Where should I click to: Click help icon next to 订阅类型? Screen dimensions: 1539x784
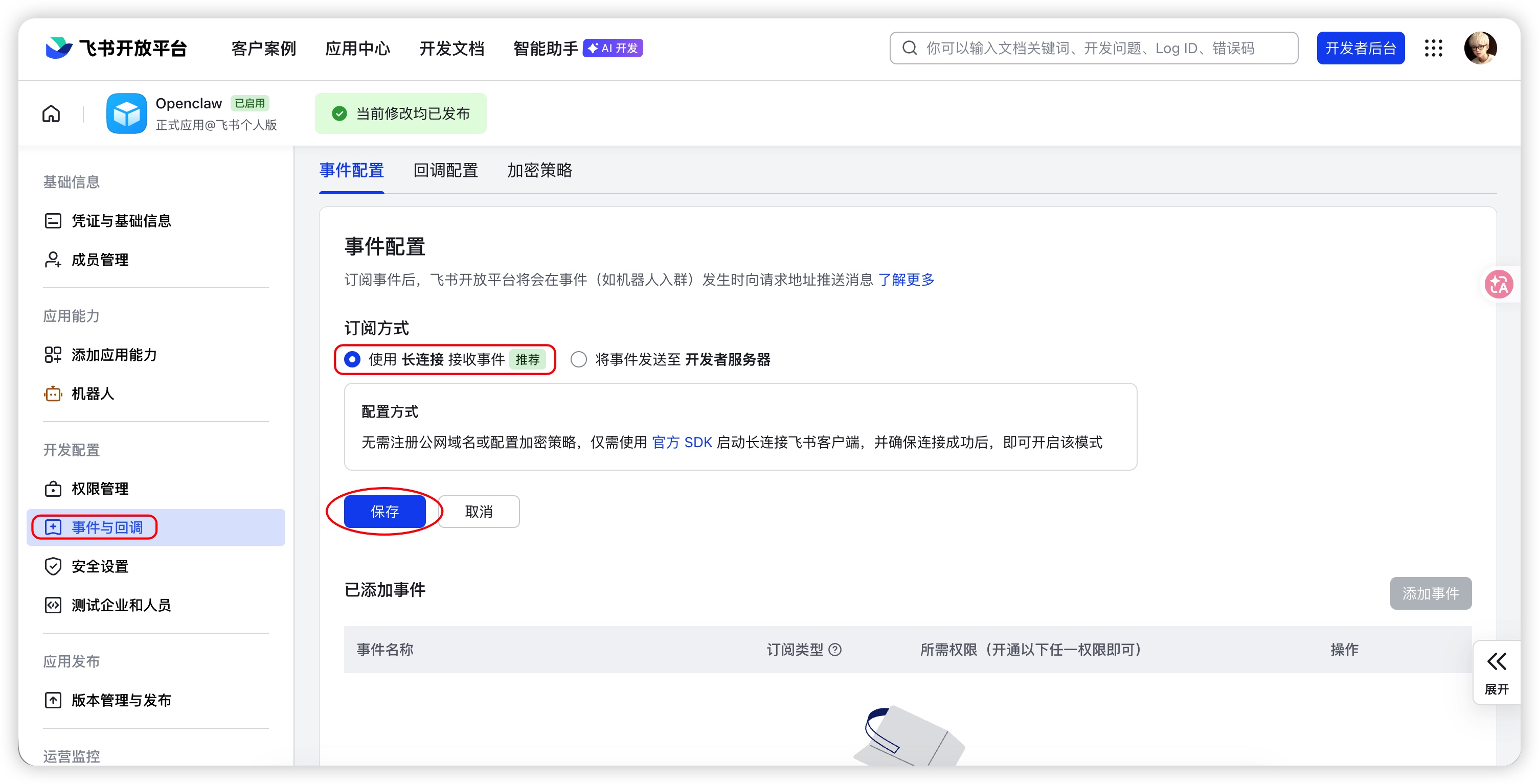(835, 650)
